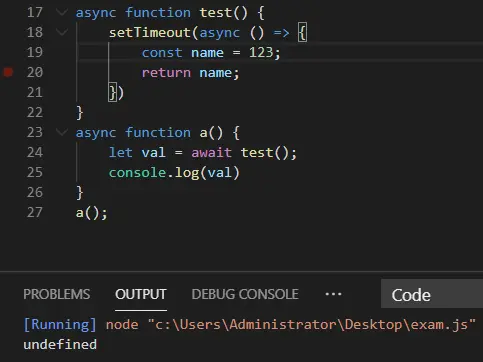Collapse the fold chevron at line 17
The width and height of the screenshot is (483, 362).
point(62,13)
